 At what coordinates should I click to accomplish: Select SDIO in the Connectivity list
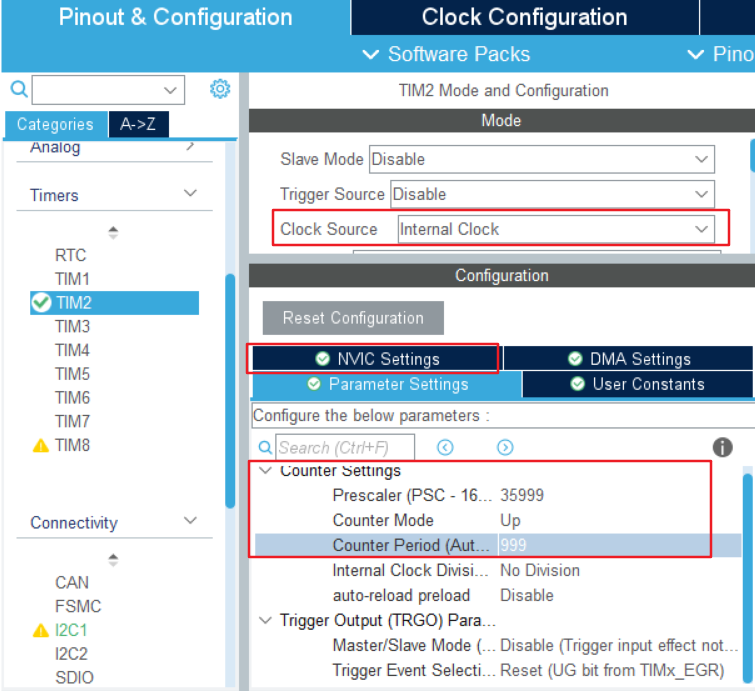(x=74, y=678)
